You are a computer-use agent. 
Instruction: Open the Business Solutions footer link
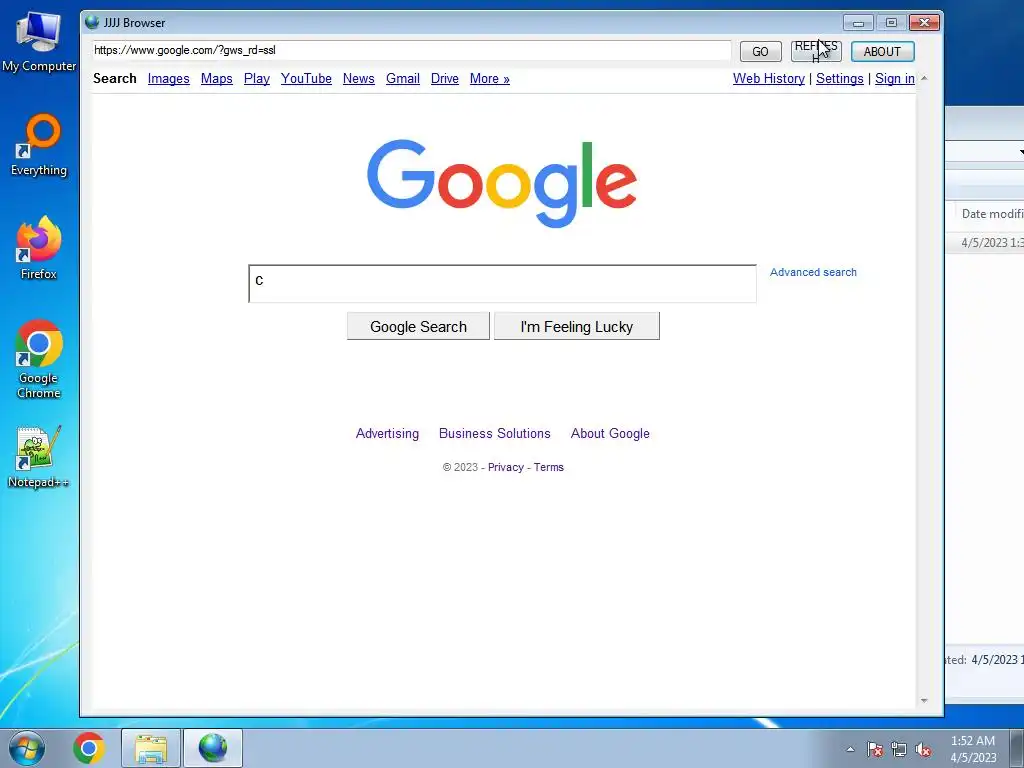click(x=494, y=434)
